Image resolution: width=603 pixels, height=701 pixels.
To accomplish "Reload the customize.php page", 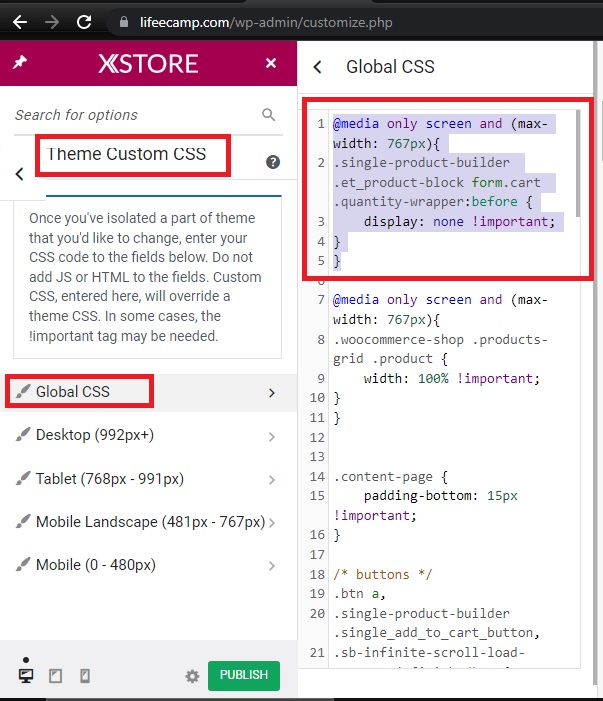I will pyautogui.click(x=84, y=21).
